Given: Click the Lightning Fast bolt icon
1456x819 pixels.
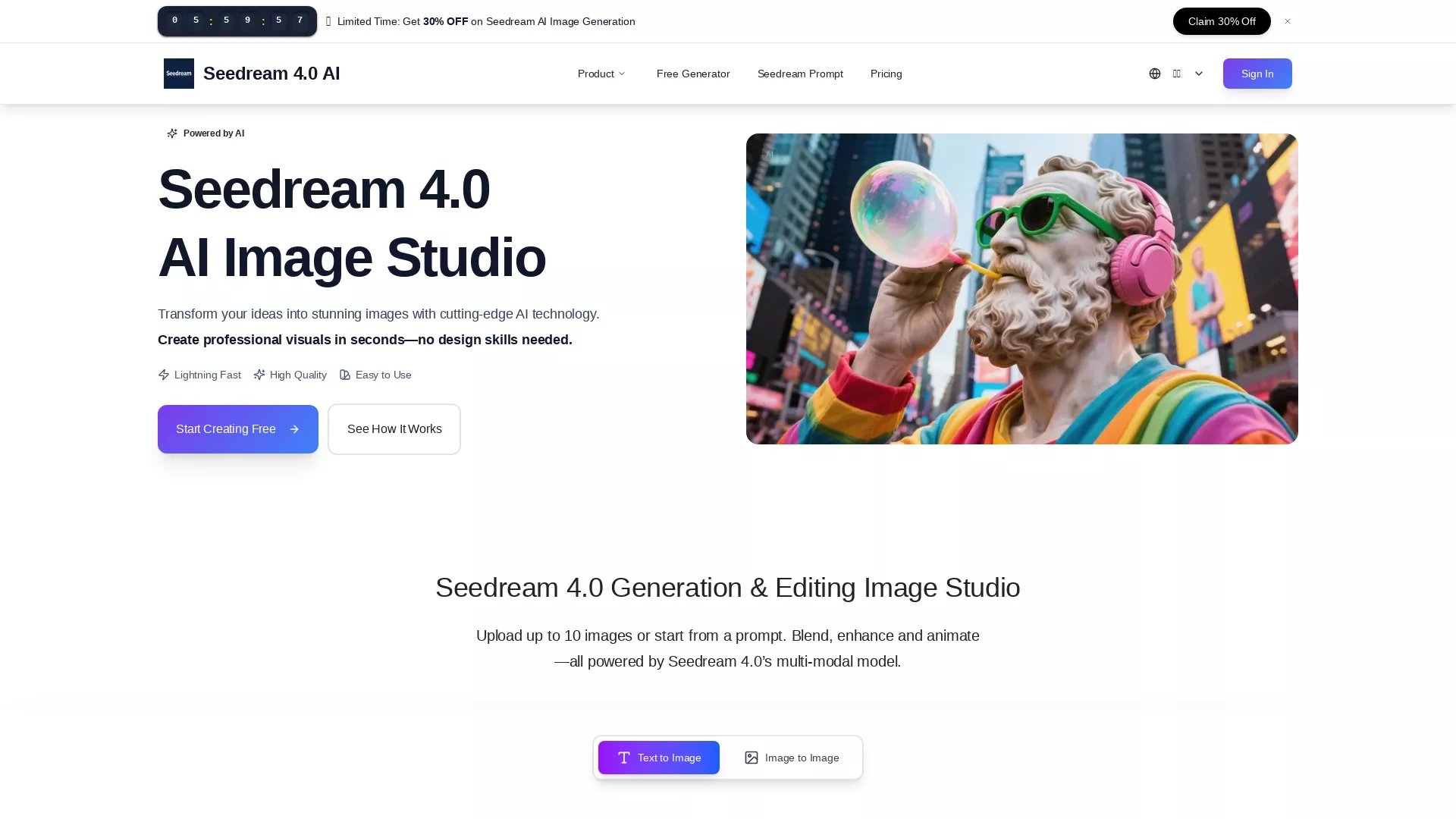Looking at the screenshot, I should click(x=164, y=375).
